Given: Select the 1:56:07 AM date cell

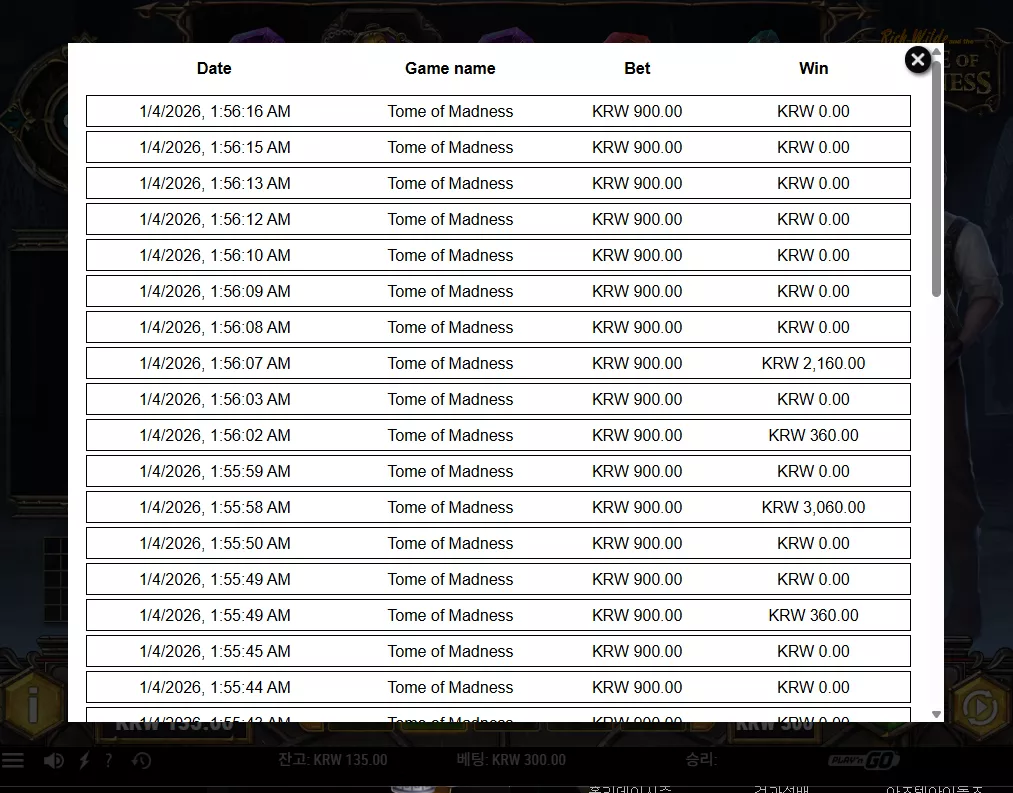Looking at the screenshot, I should pyautogui.click(x=214, y=363).
